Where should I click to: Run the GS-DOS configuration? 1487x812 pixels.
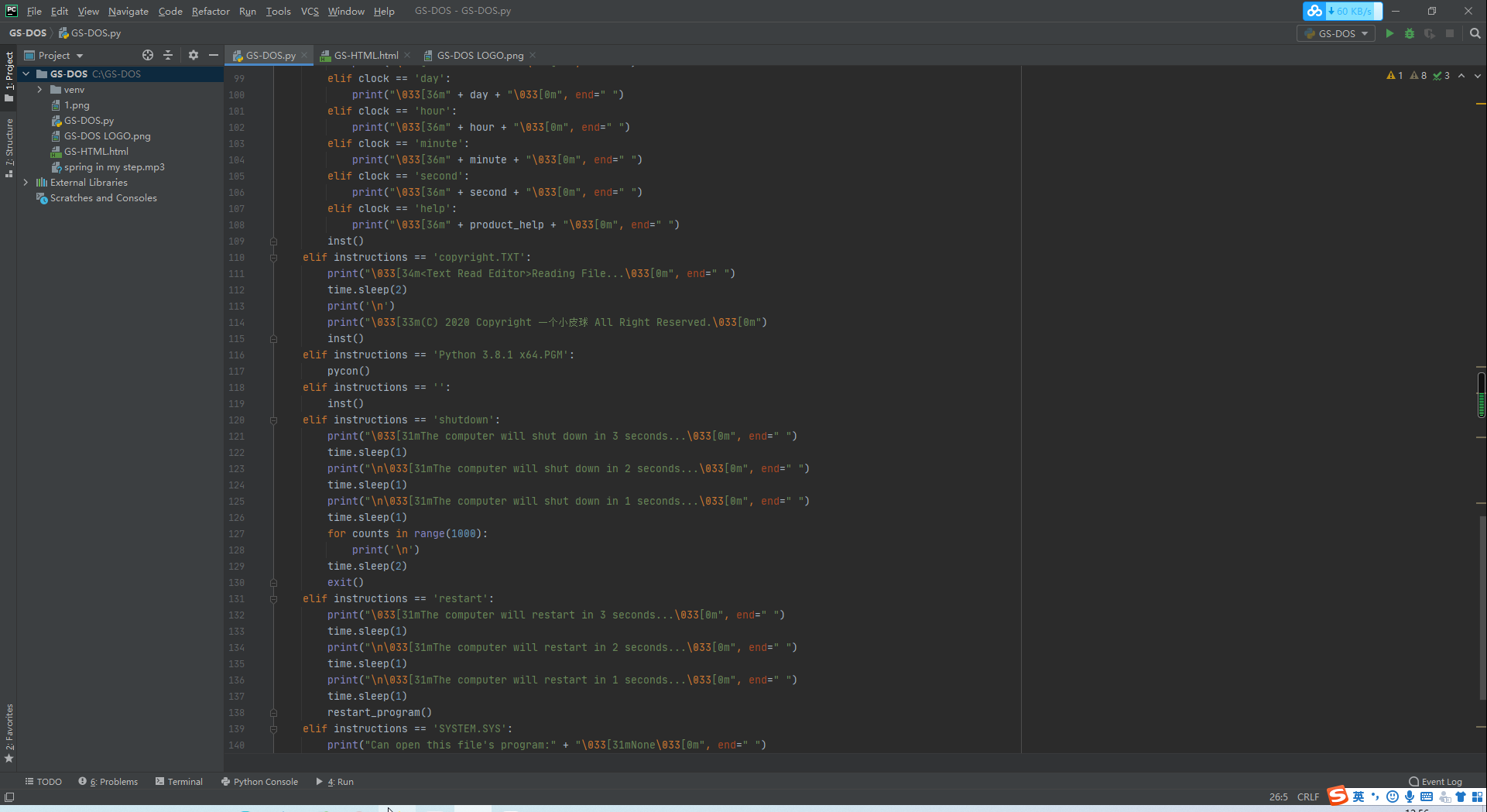click(x=1389, y=33)
